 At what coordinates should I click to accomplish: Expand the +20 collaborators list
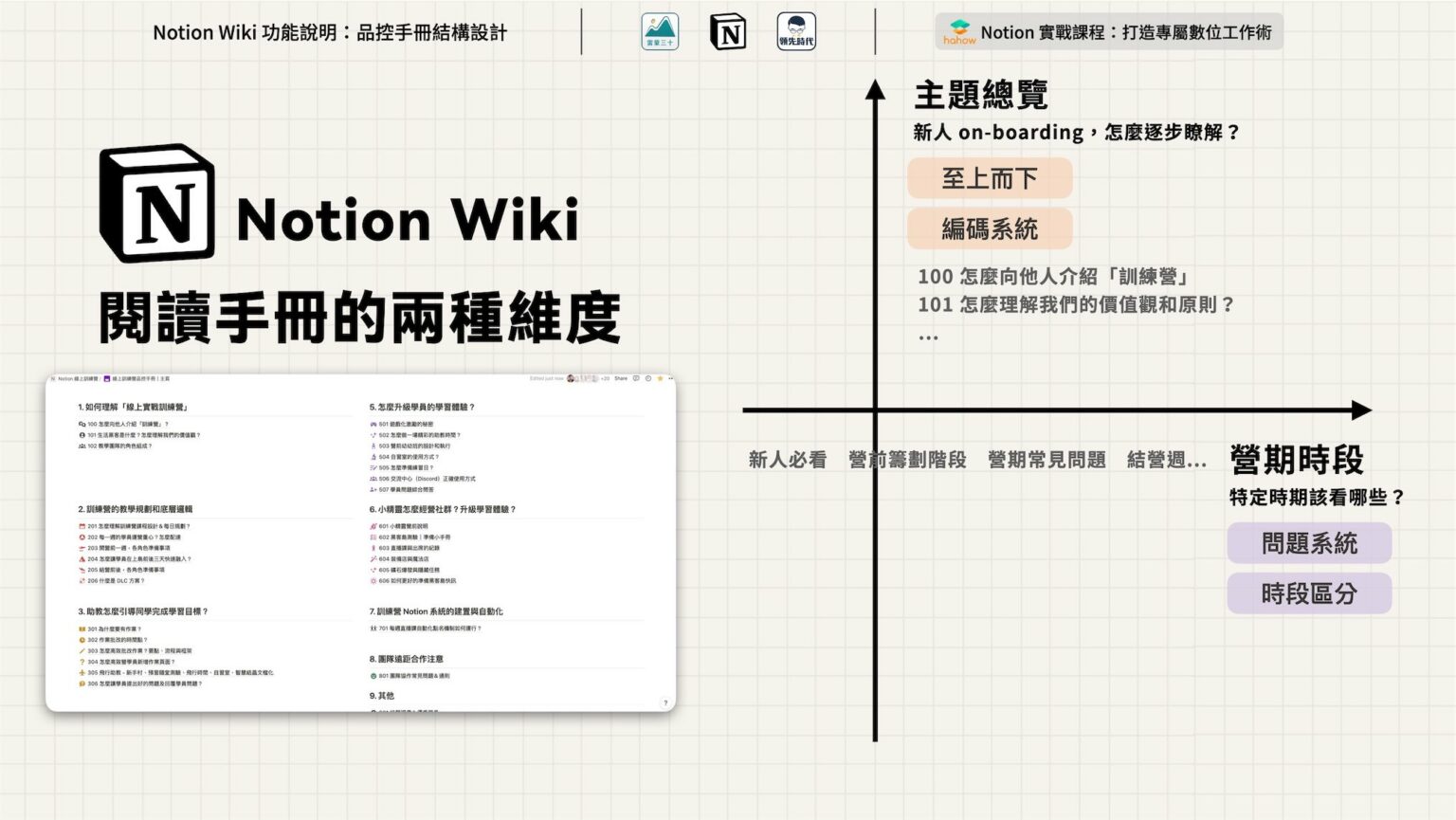click(607, 378)
